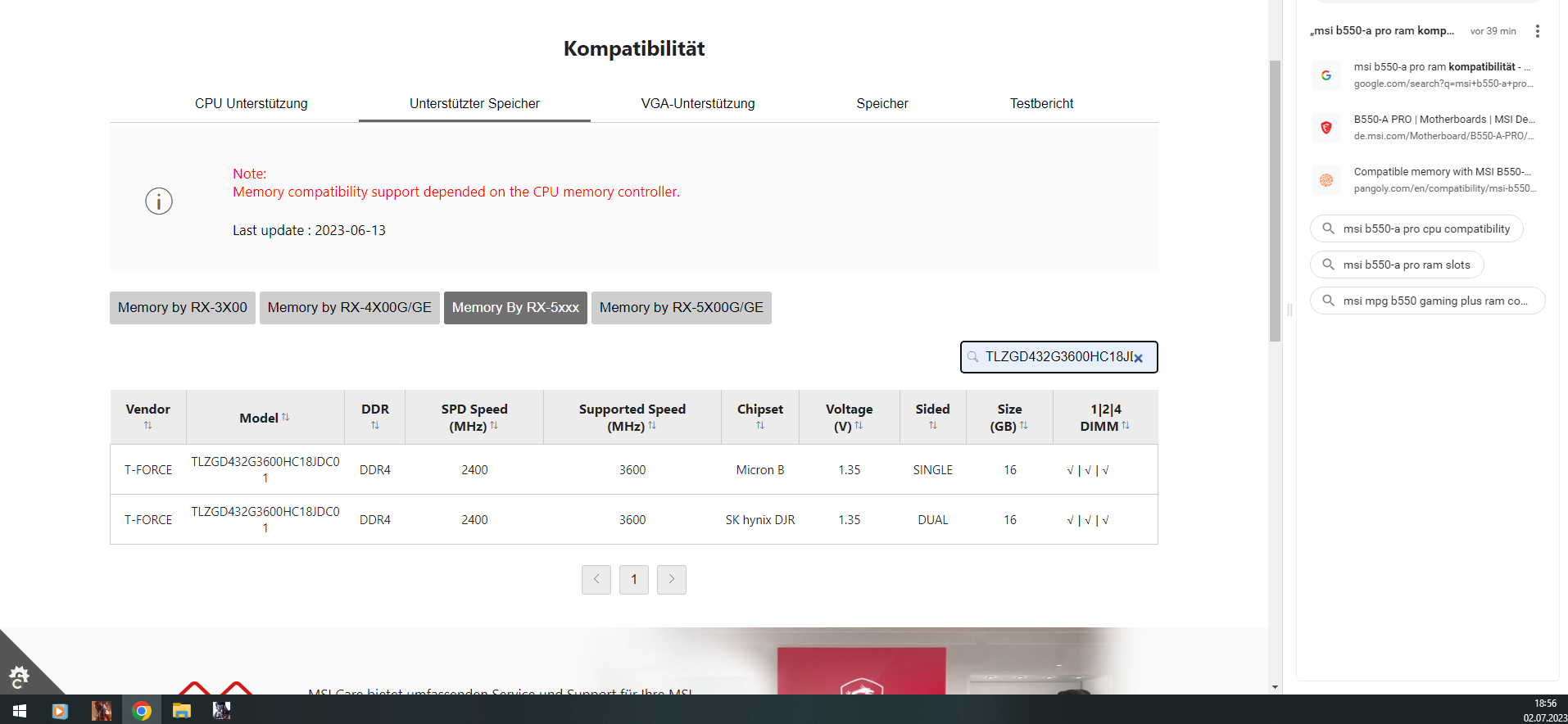Sort by Supported Speed (MHz)

coord(652,425)
